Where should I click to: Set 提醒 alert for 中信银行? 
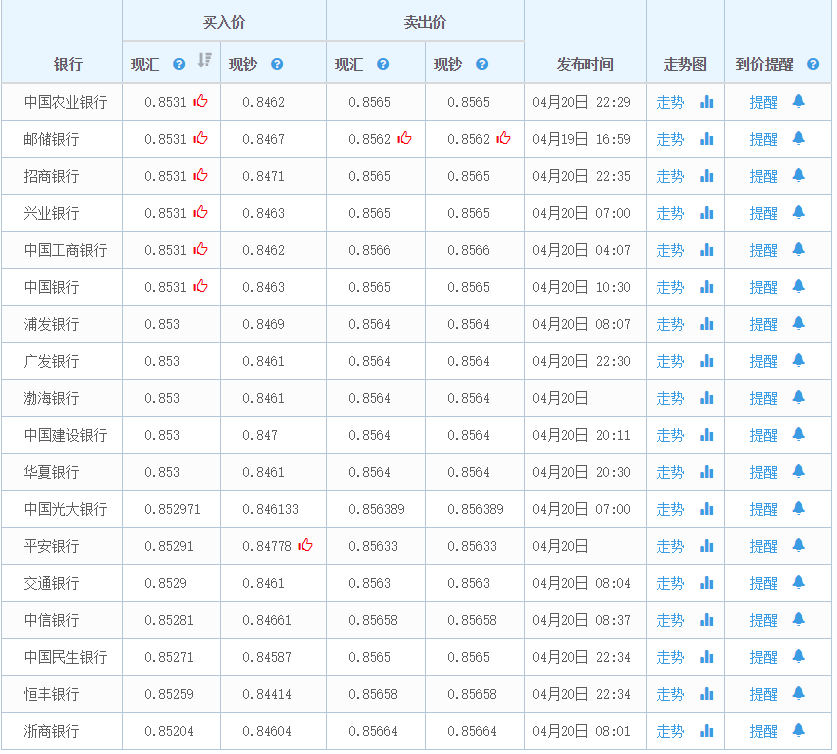763,620
